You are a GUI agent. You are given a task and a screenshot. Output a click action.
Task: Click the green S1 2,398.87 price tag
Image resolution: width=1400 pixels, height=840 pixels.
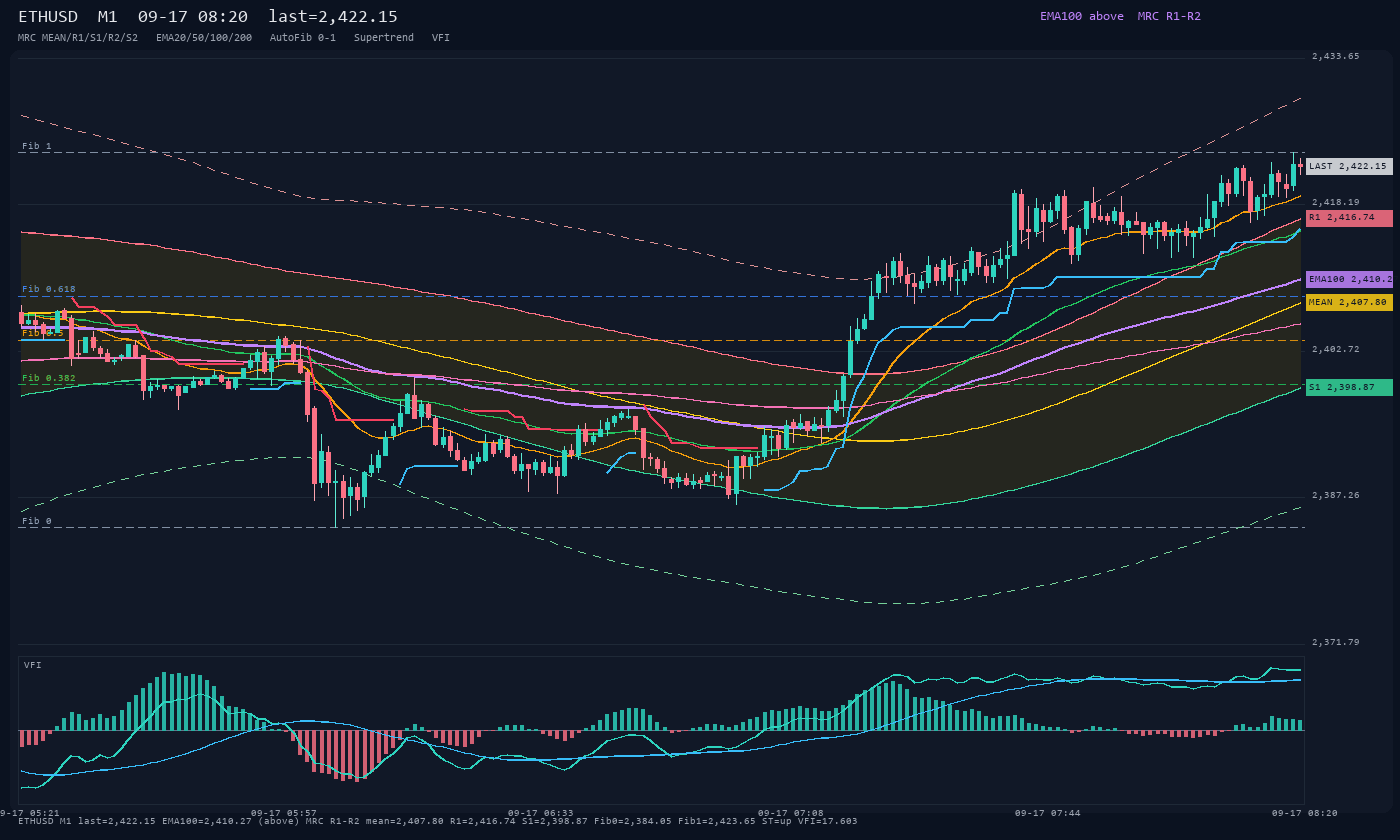pos(1349,387)
